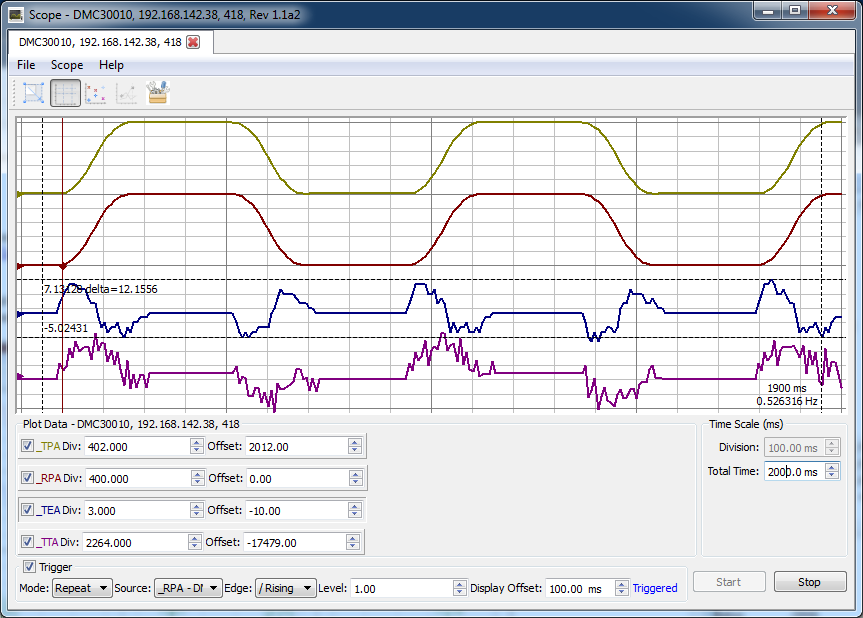The width and height of the screenshot is (863, 618).
Task: Click the blue Triggered status text
Action: point(654,588)
